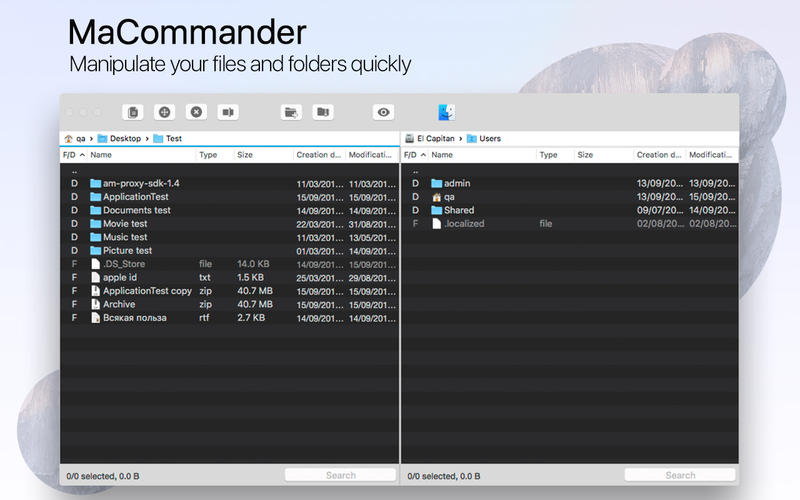800x500 pixels.
Task: Click the compare folders toolbar icon
Action: coord(322,112)
